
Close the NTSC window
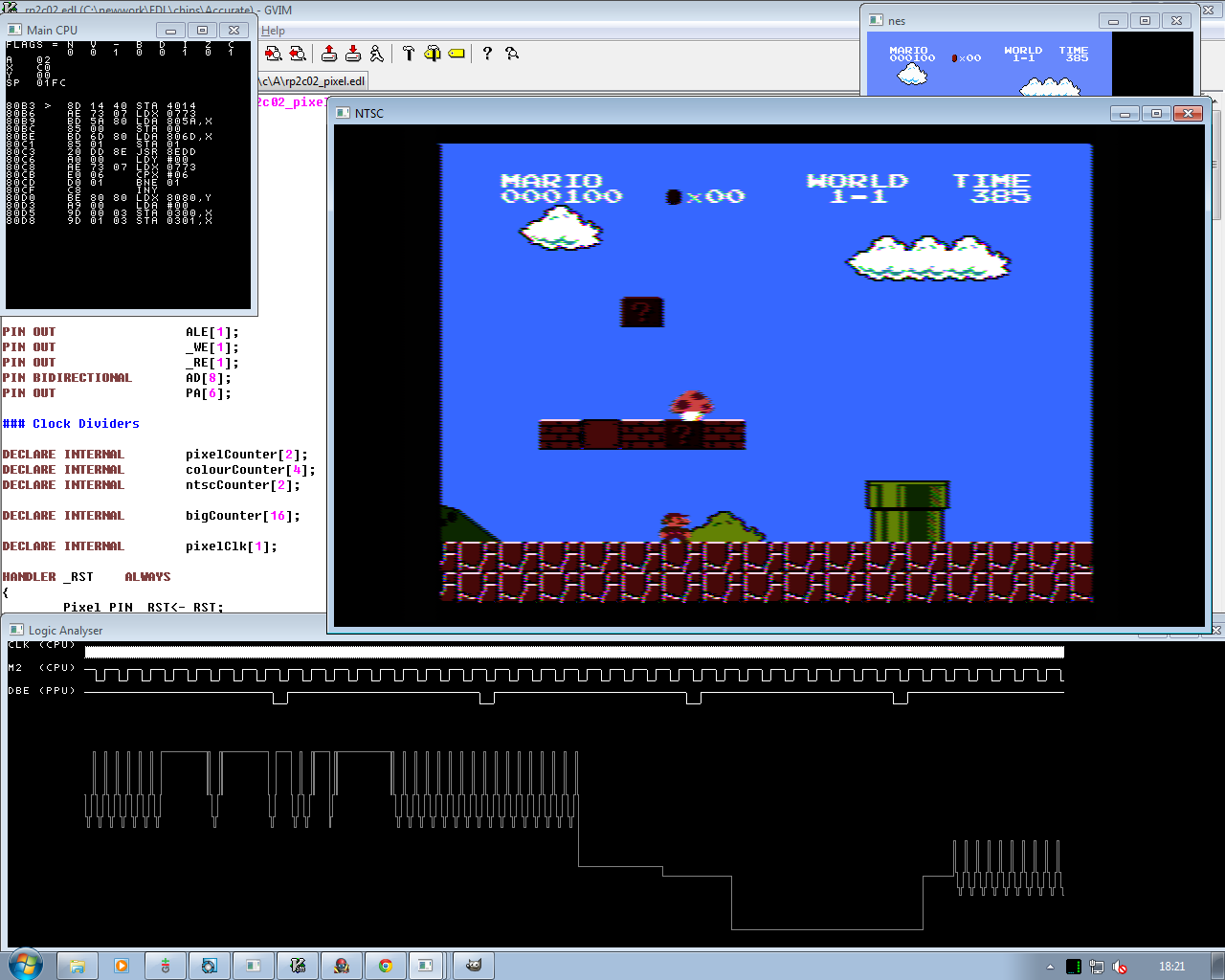point(1188,113)
